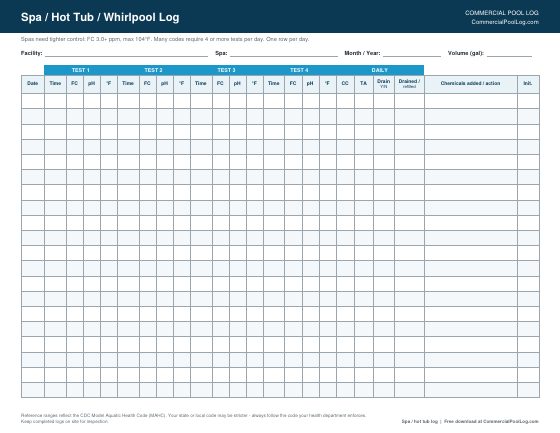Click the FC column header under TEST 2
560x433 pixels.
pos(148,84)
